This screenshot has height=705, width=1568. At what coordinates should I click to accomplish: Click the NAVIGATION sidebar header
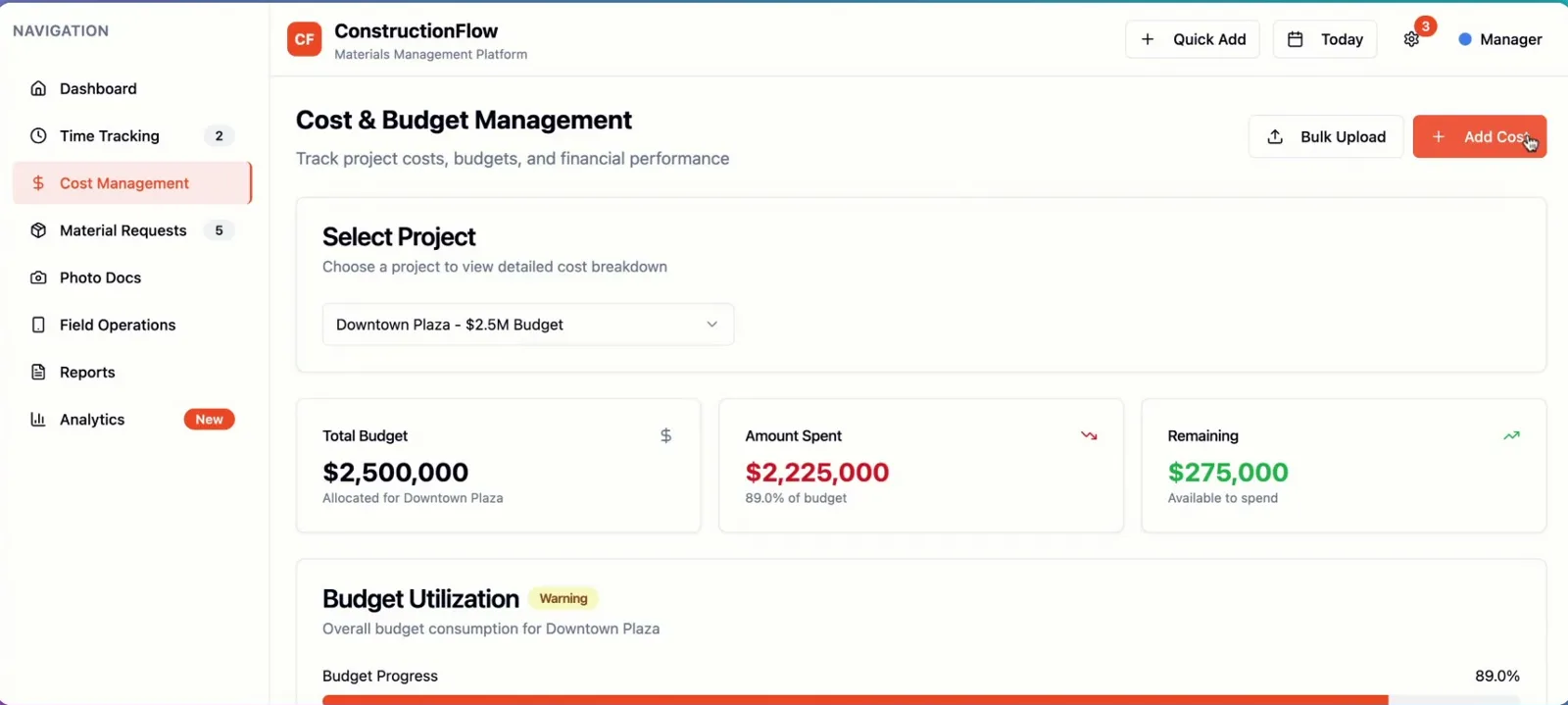(x=61, y=30)
